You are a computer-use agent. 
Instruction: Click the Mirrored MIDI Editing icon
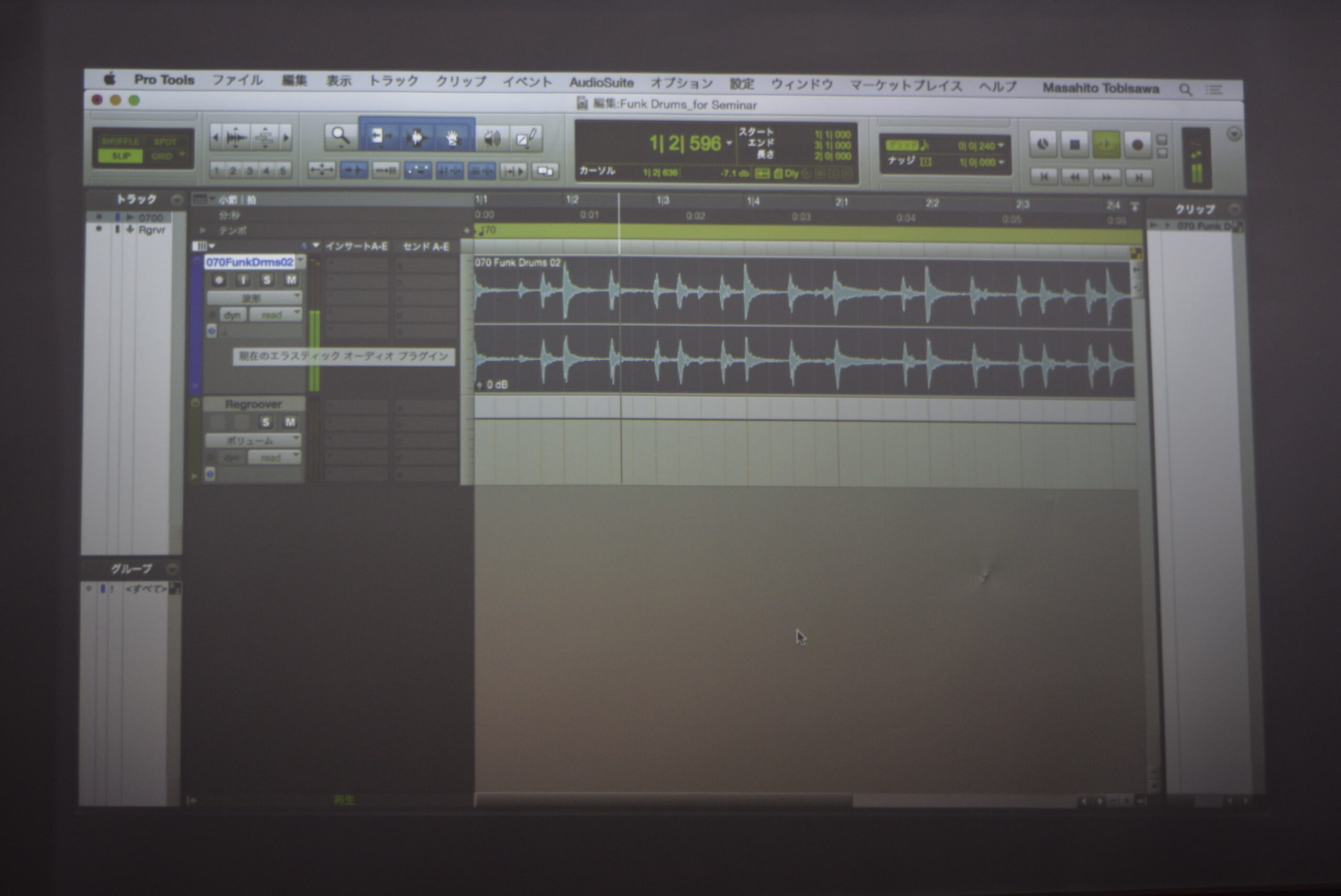pyautogui.click(x=385, y=170)
